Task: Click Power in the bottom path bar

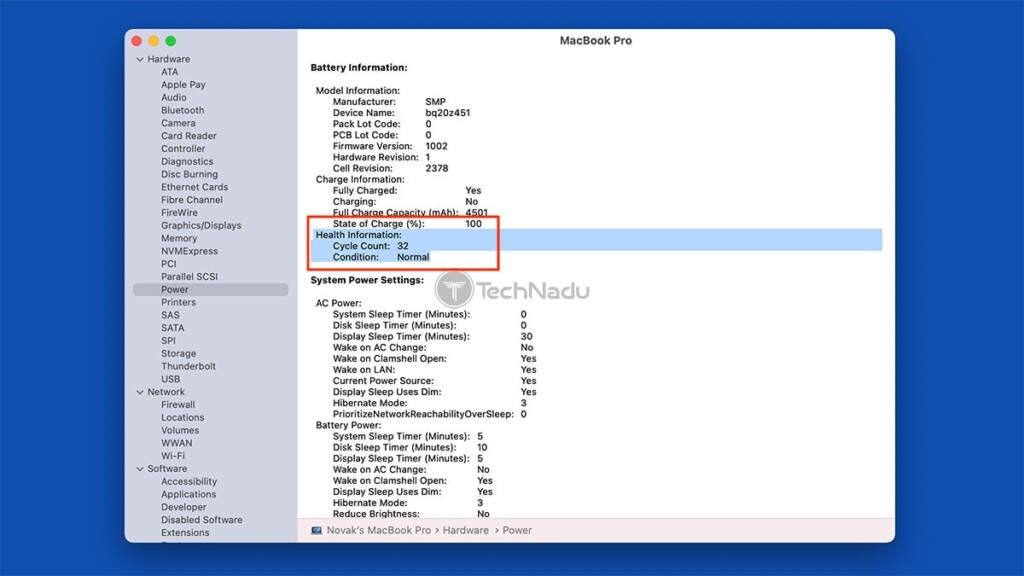Action: pos(517,530)
